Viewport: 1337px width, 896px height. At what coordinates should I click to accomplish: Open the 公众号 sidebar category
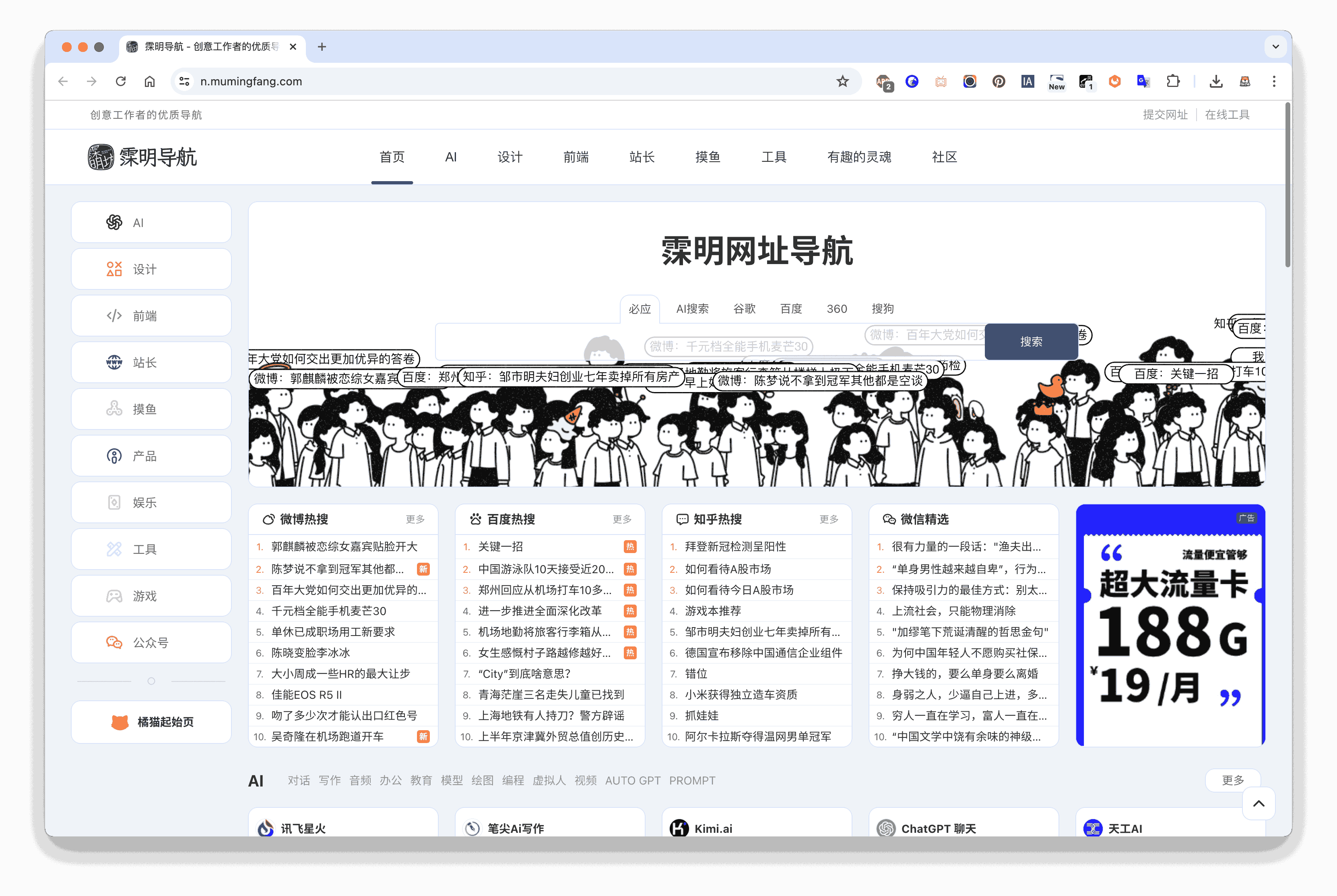(x=151, y=643)
